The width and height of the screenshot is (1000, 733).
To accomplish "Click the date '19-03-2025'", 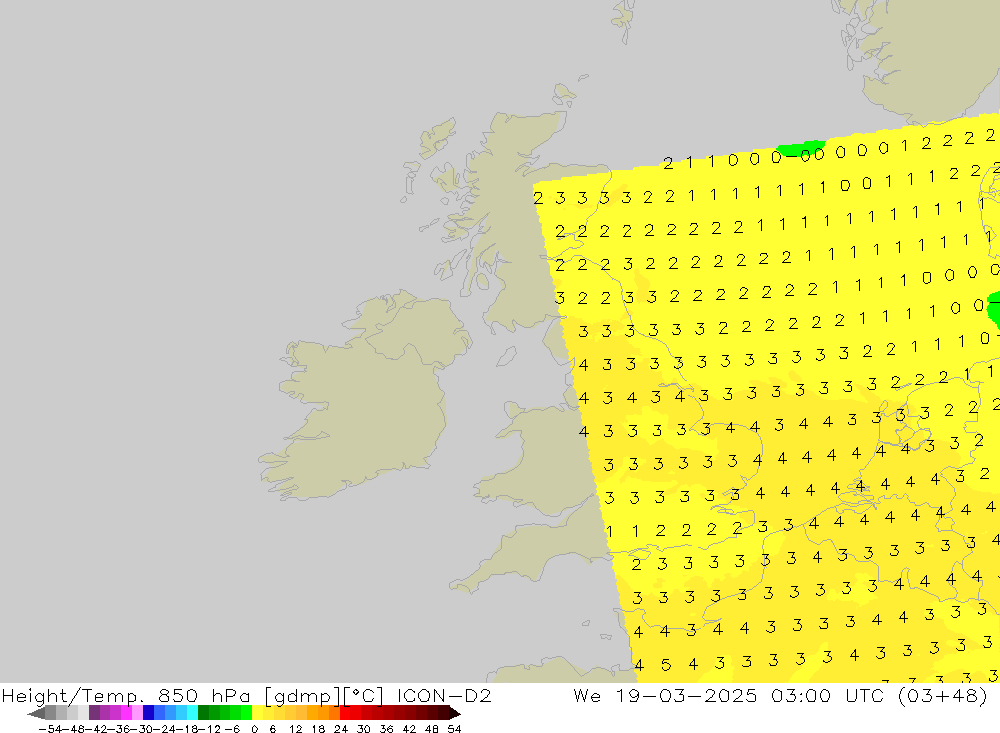I will coord(686,695).
